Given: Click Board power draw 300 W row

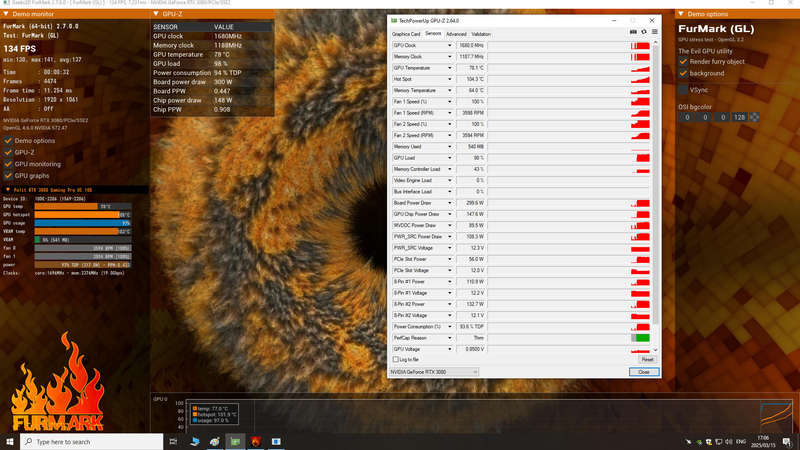Looking at the screenshot, I should pos(212,82).
